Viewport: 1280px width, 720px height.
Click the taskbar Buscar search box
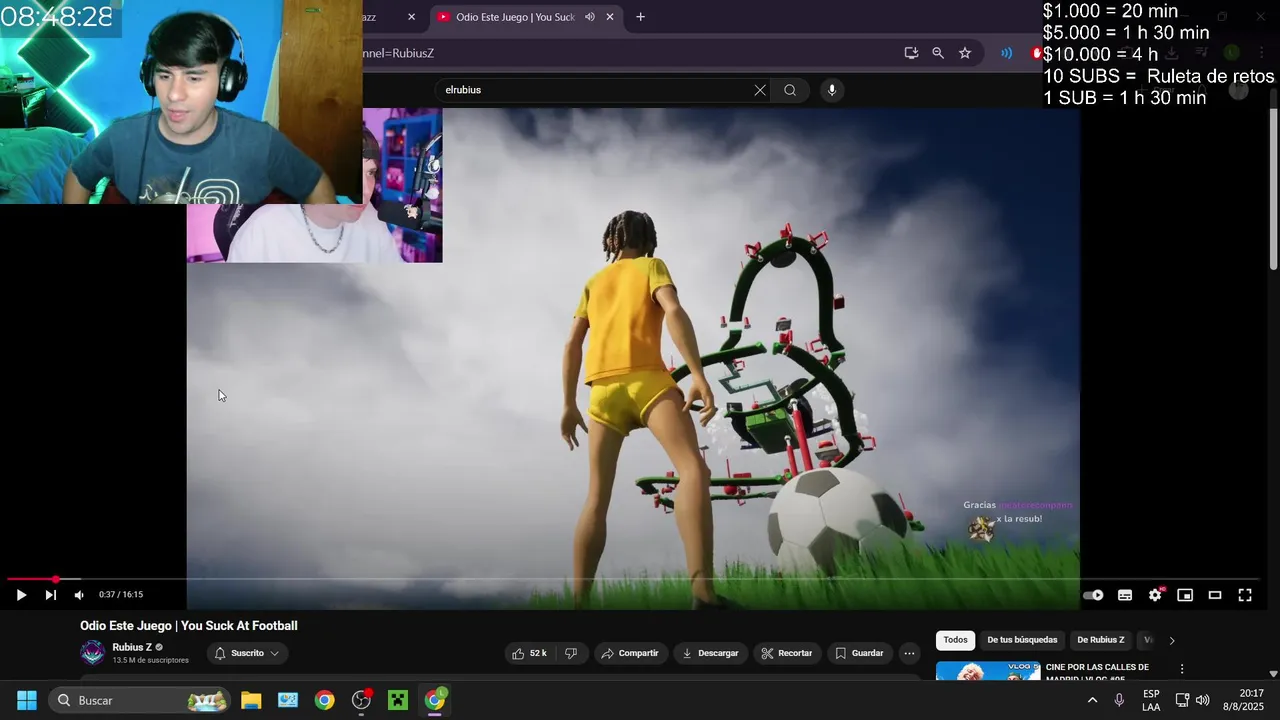pyautogui.click(x=141, y=700)
